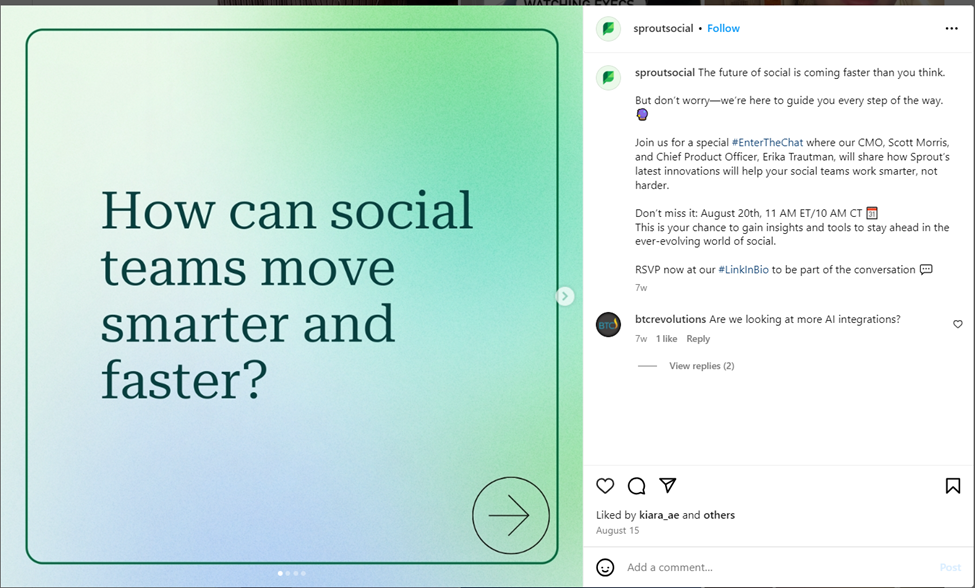Like the post with the heart icon
This screenshot has height=588, width=975.
[605, 485]
